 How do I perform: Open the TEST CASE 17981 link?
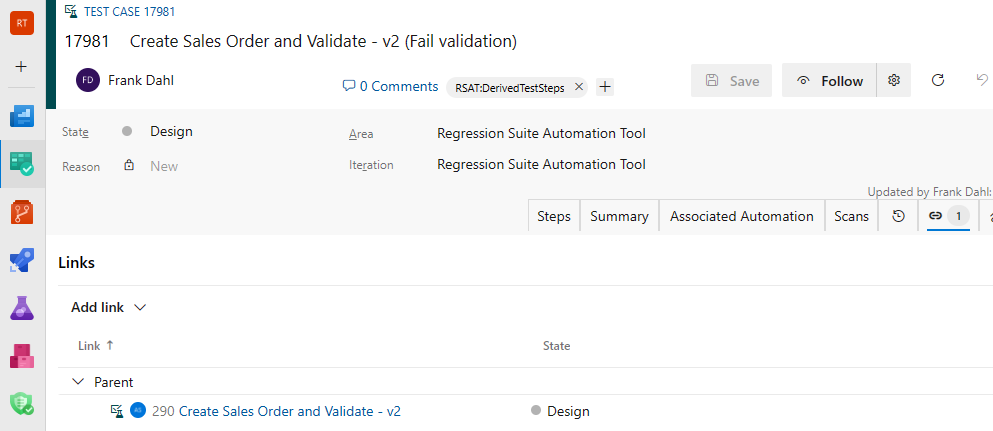(x=129, y=11)
